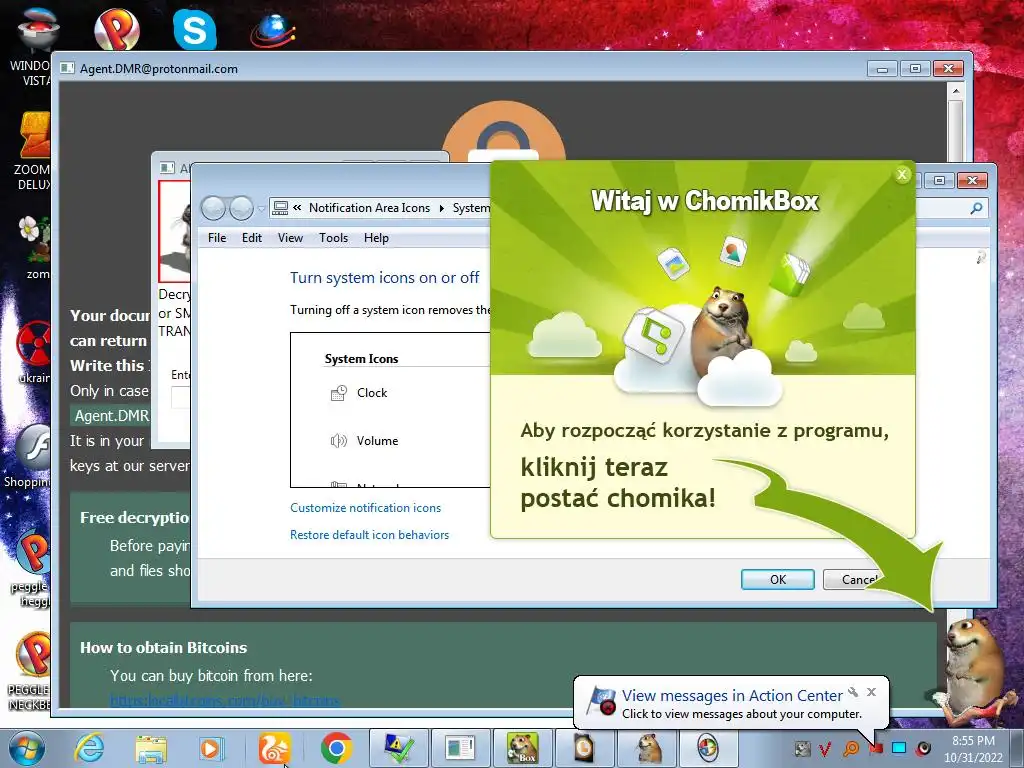
Task: Click the leftmost gray tray icon
Action: (802, 748)
